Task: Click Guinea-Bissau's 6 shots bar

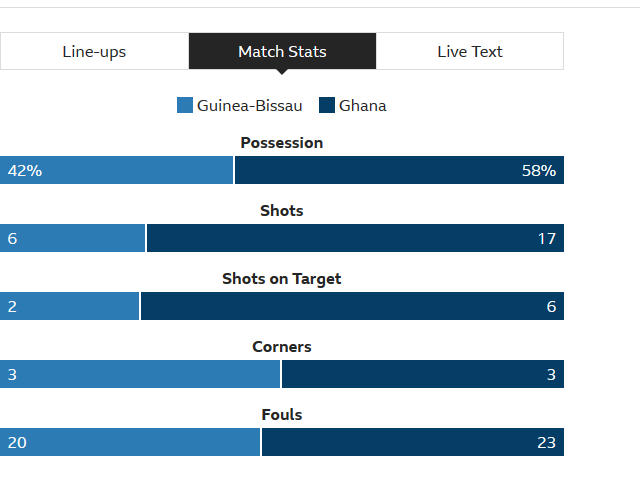Action: 72,238
